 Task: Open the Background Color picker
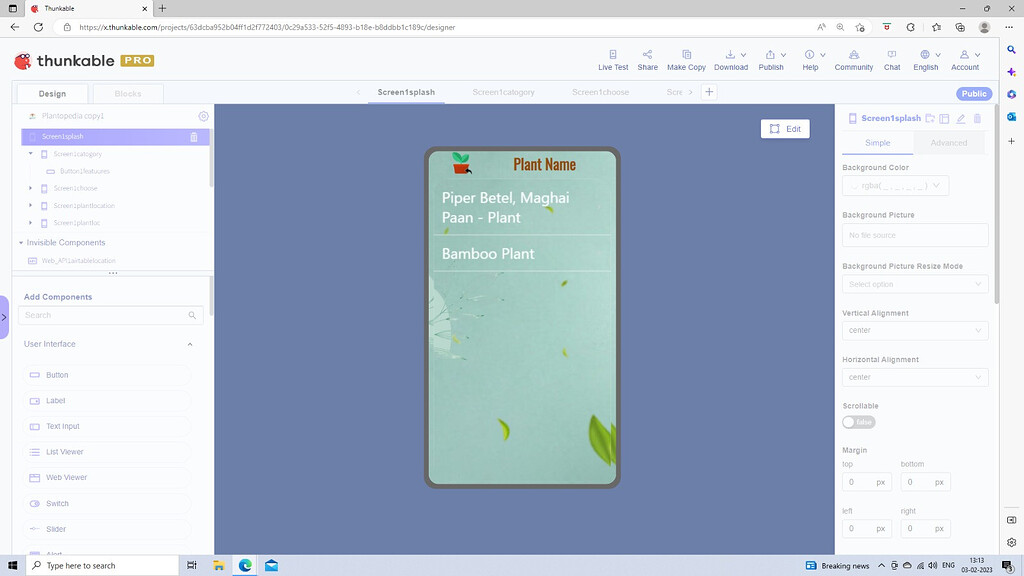pyautogui.click(x=895, y=186)
